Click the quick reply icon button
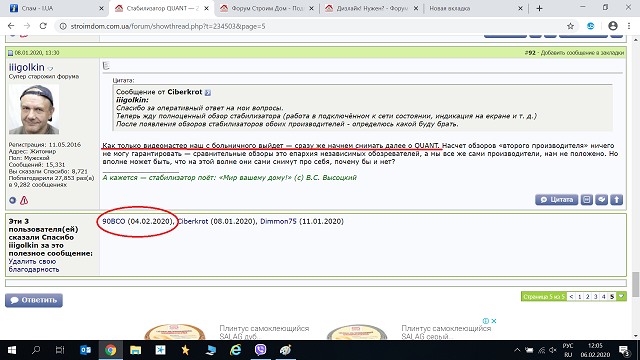640x360 pixels. click(602, 200)
